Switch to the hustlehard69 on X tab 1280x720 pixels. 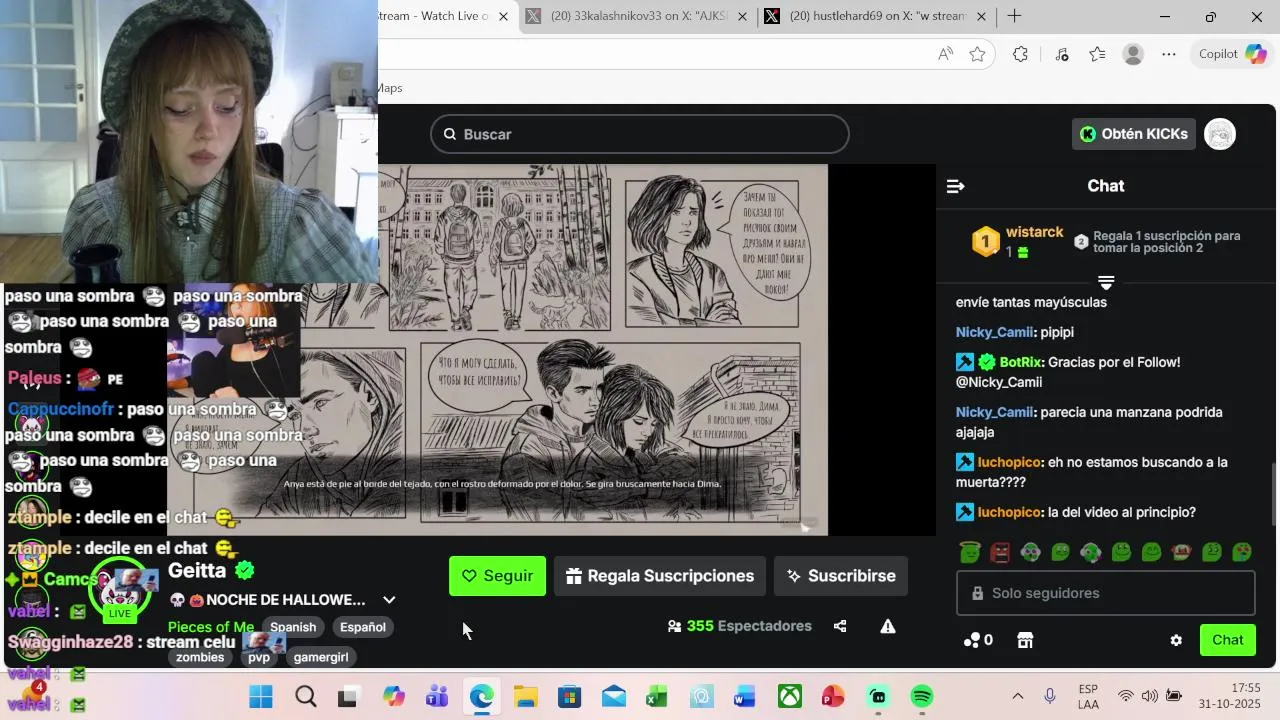click(x=878, y=16)
